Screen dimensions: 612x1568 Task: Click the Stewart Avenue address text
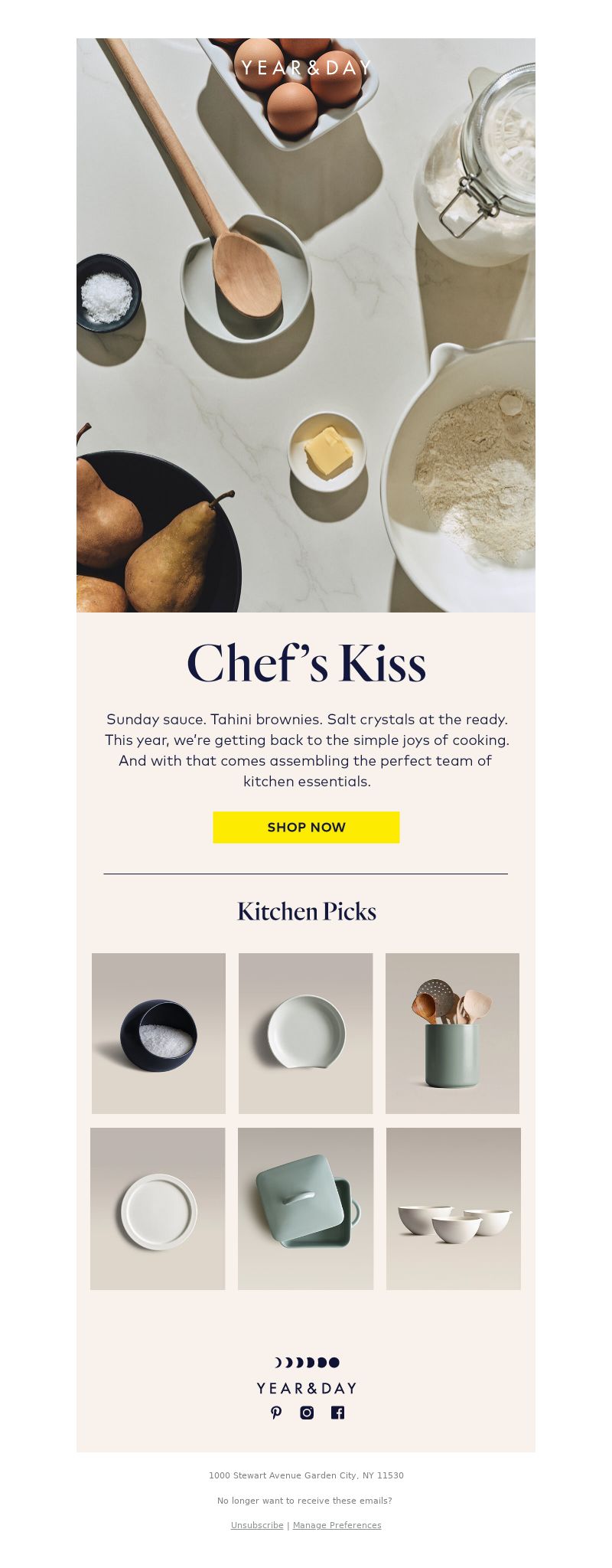(306, 1475)
